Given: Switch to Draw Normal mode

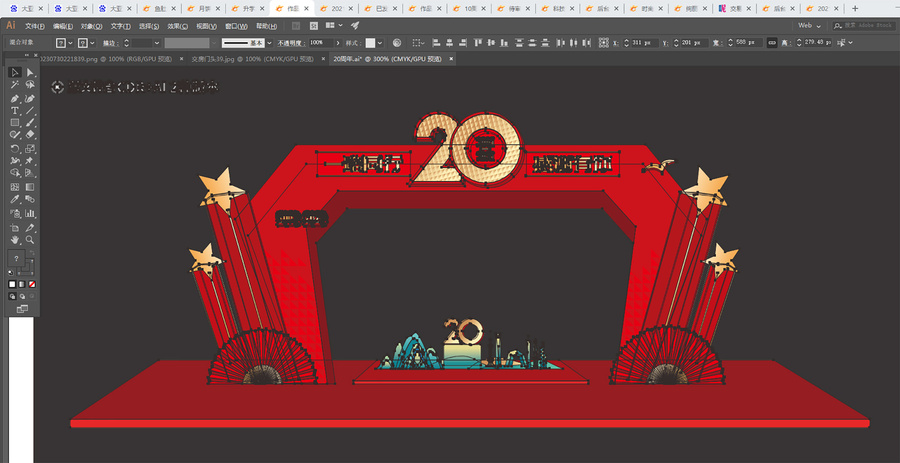Looking at the screenshot, I should 13,296.
